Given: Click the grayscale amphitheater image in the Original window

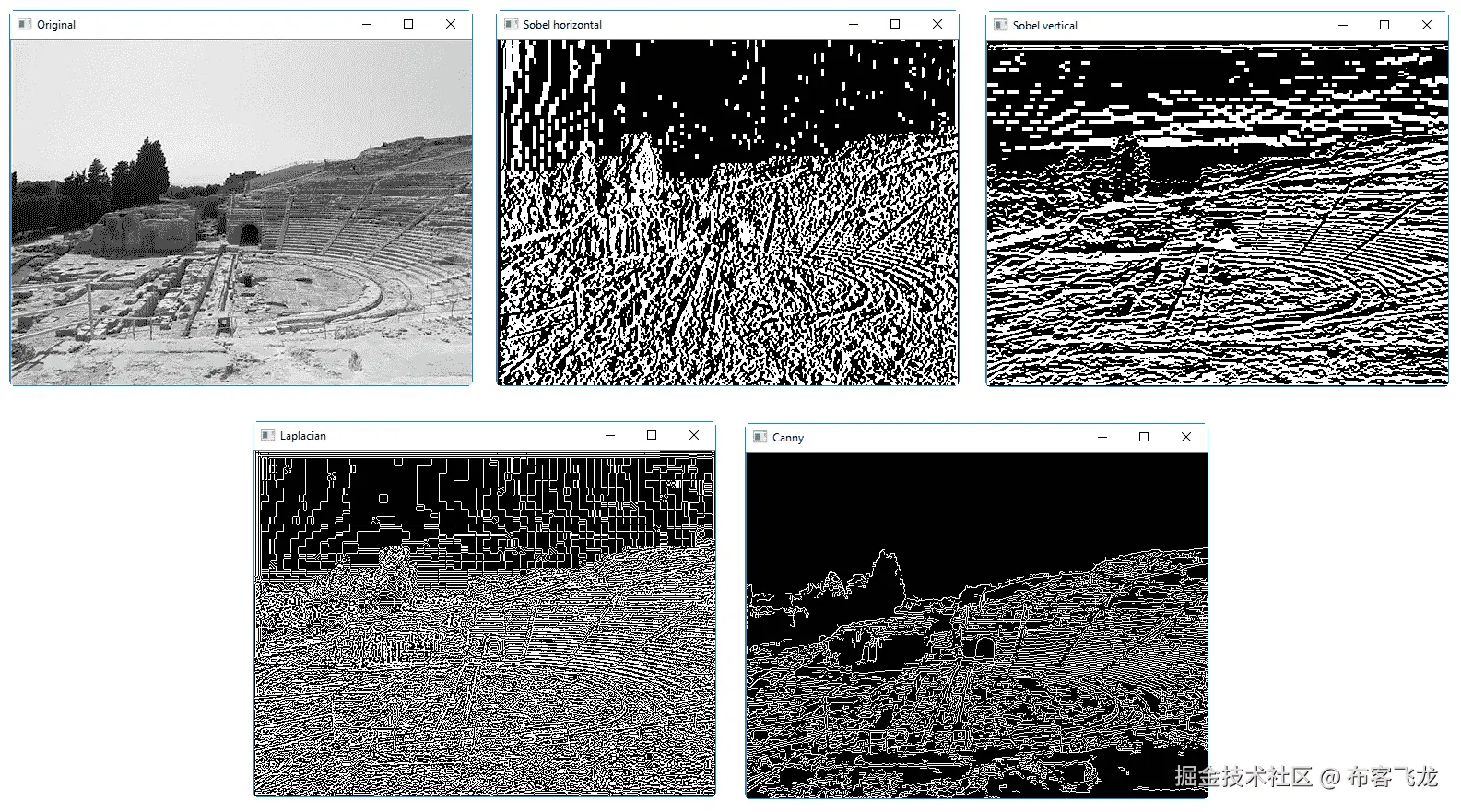Looking at the screenshot, I should click(x=242, y=212).
